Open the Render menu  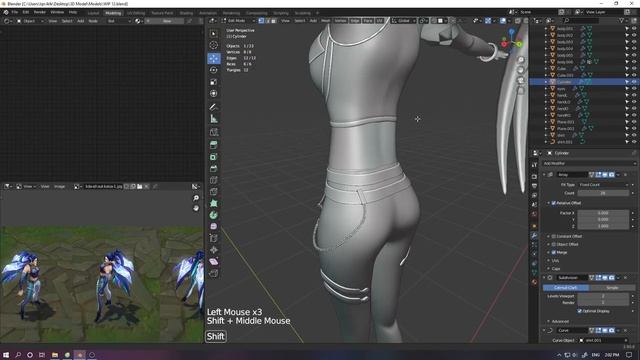click(40, 12)
